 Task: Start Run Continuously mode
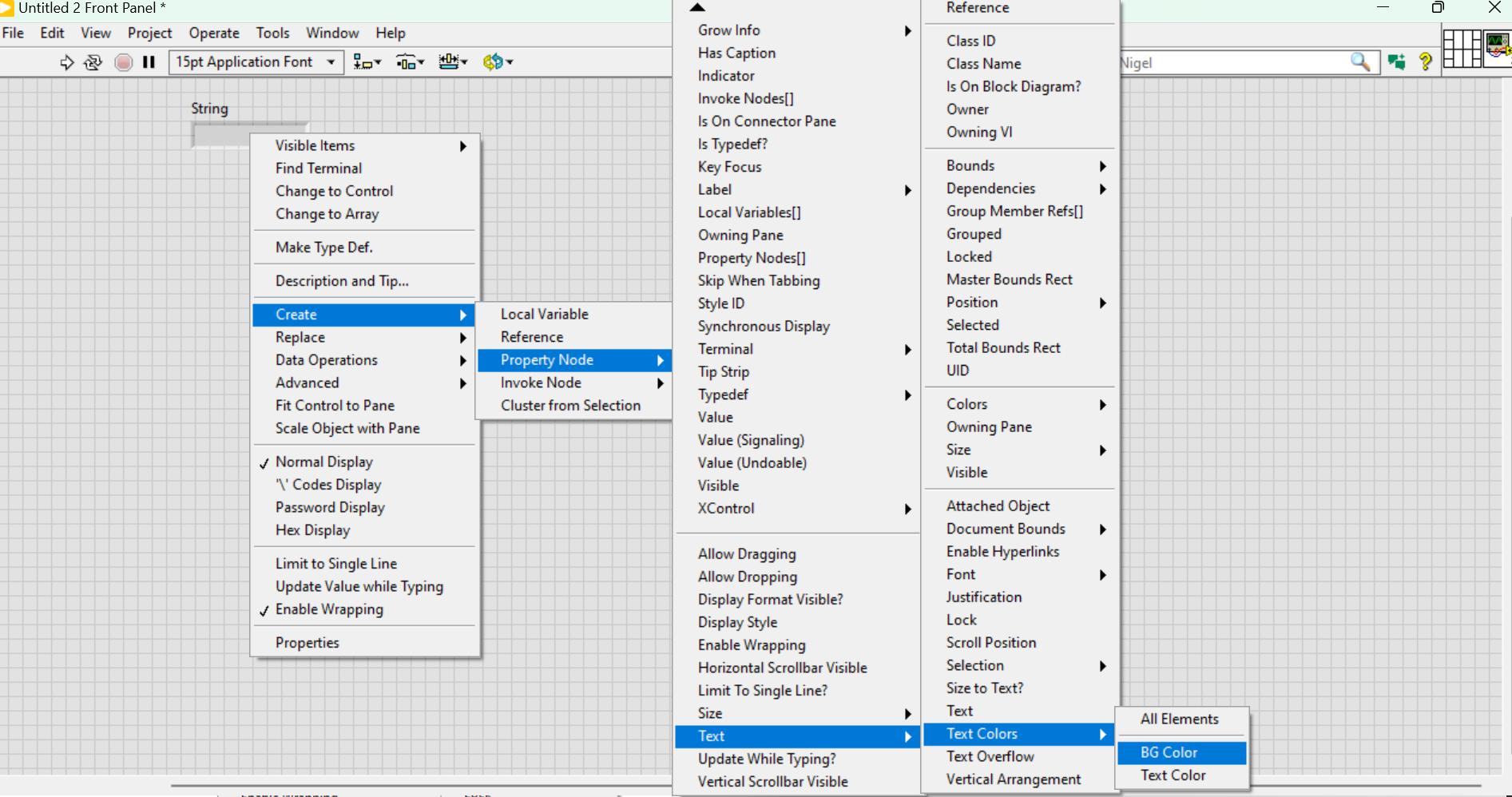tap(93, 62)
